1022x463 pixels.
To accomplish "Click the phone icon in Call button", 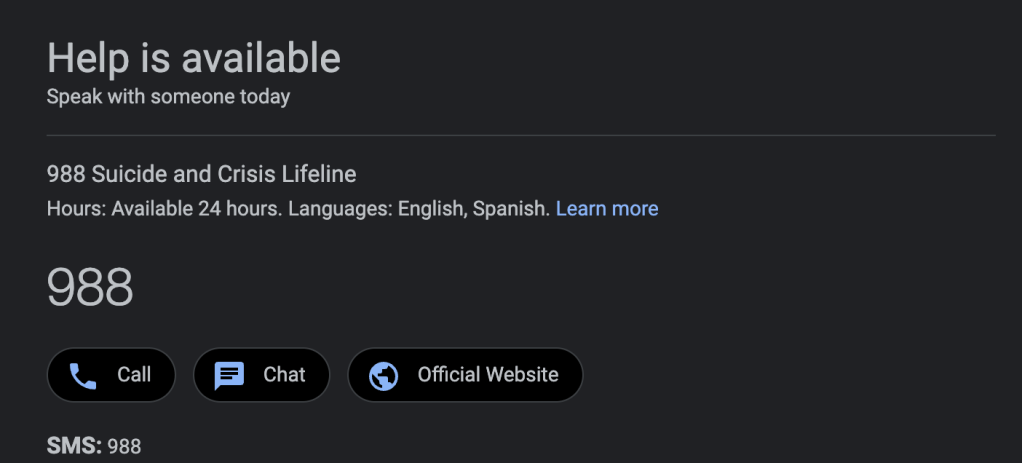I will click(83, 376).
